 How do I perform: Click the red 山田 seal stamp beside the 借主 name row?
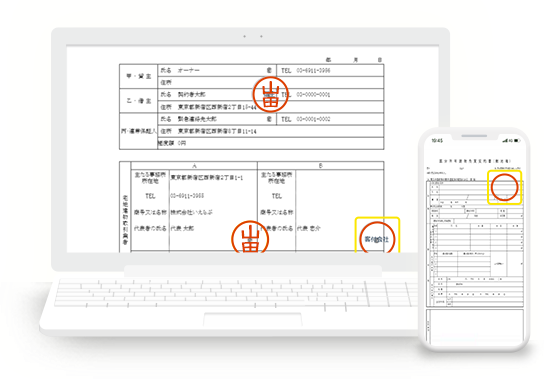coord(271,94)
